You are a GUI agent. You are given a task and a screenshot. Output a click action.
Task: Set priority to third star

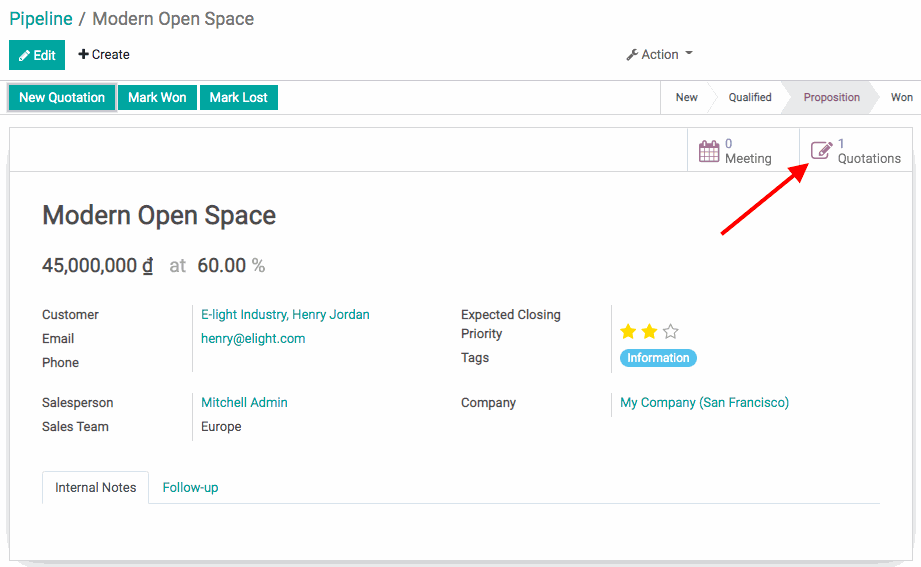point(670,331)
